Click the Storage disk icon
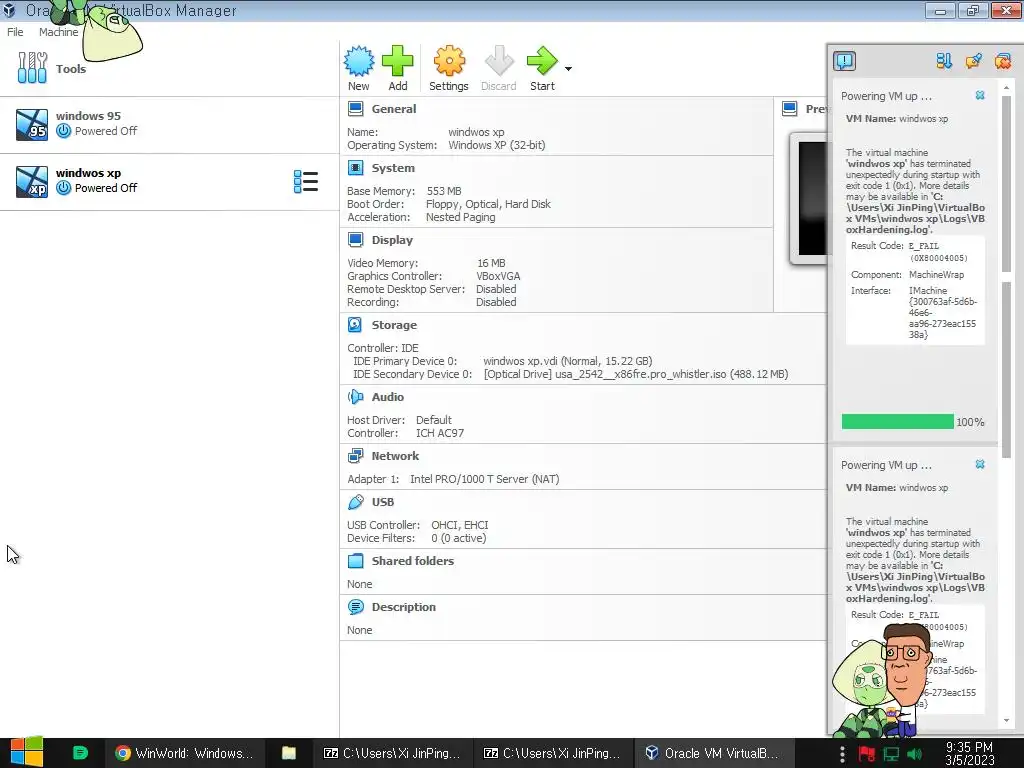 point(355,325)
